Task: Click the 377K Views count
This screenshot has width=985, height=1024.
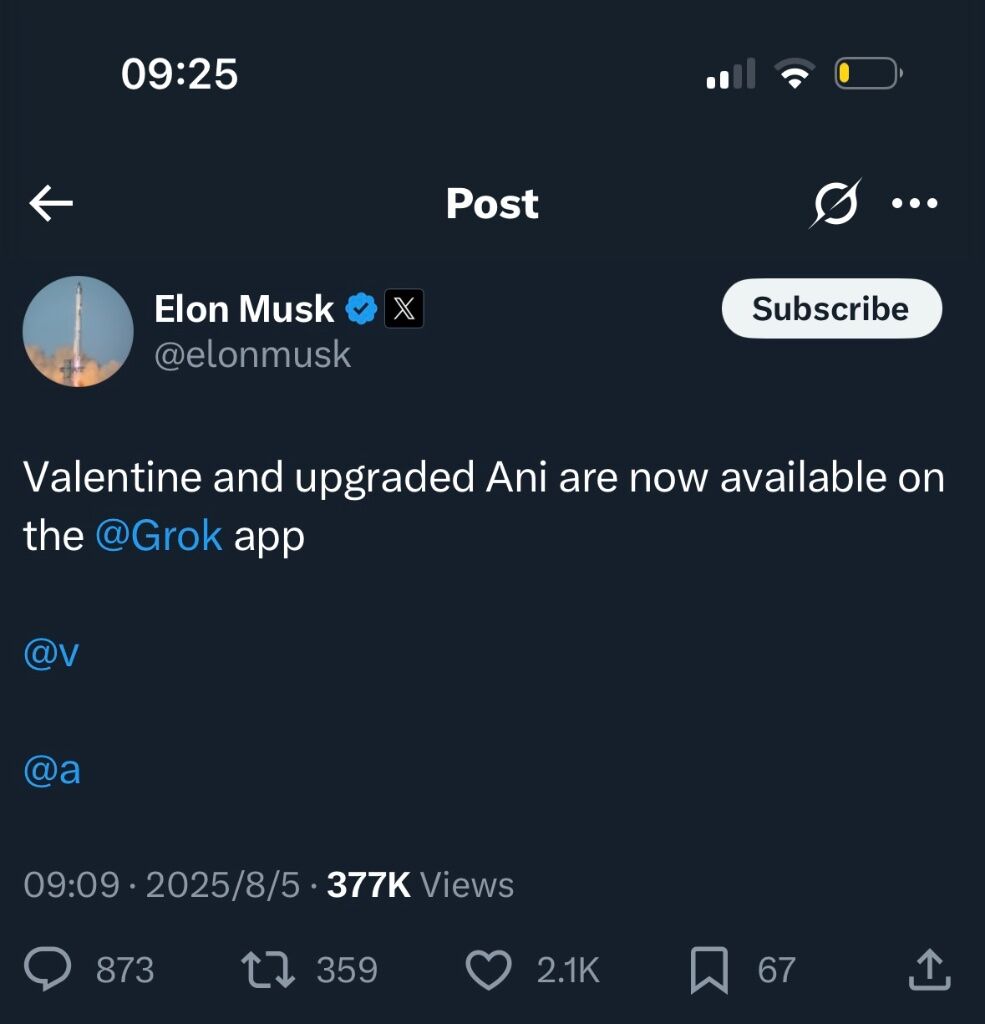Action: tap(420, 885)
